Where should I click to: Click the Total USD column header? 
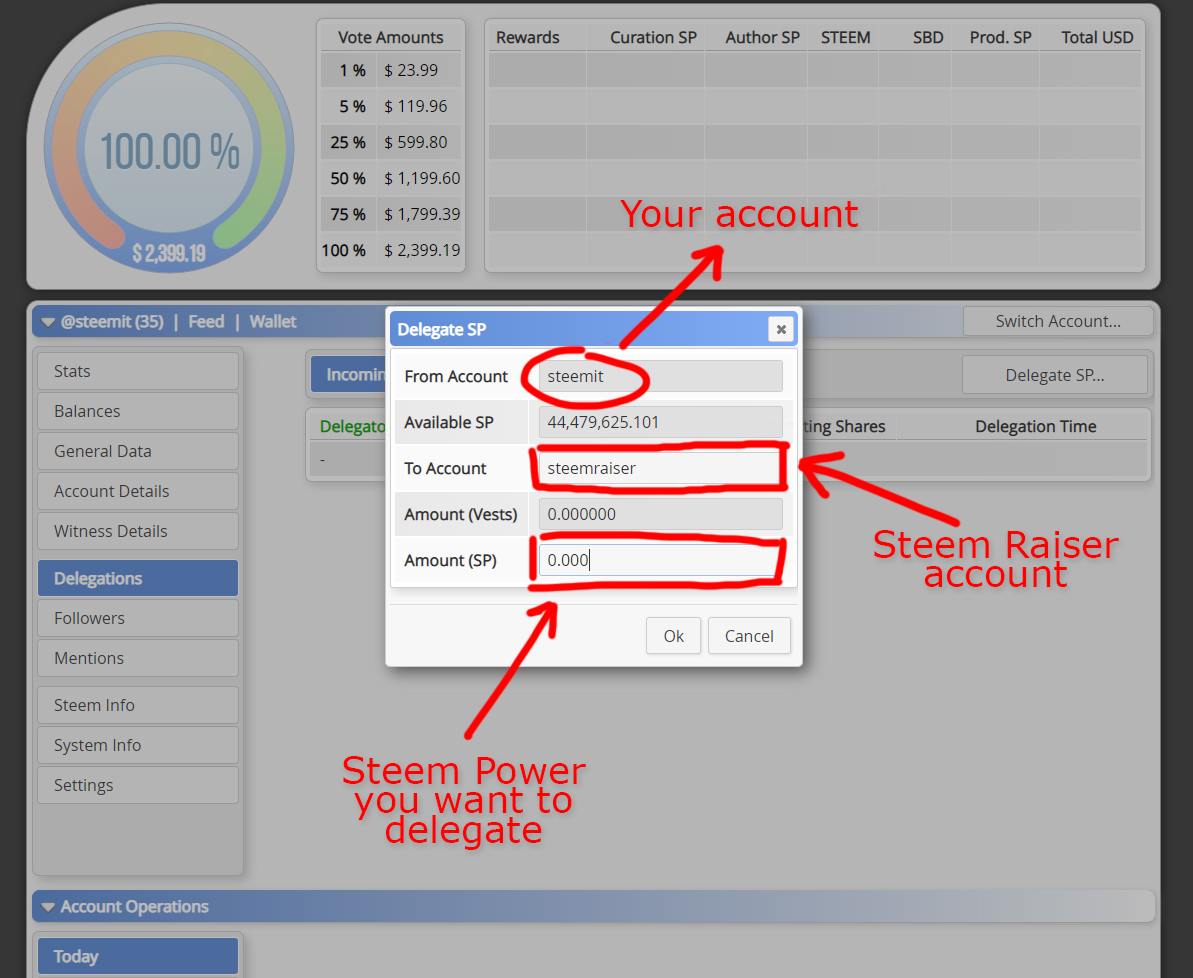click(1097, 37)
